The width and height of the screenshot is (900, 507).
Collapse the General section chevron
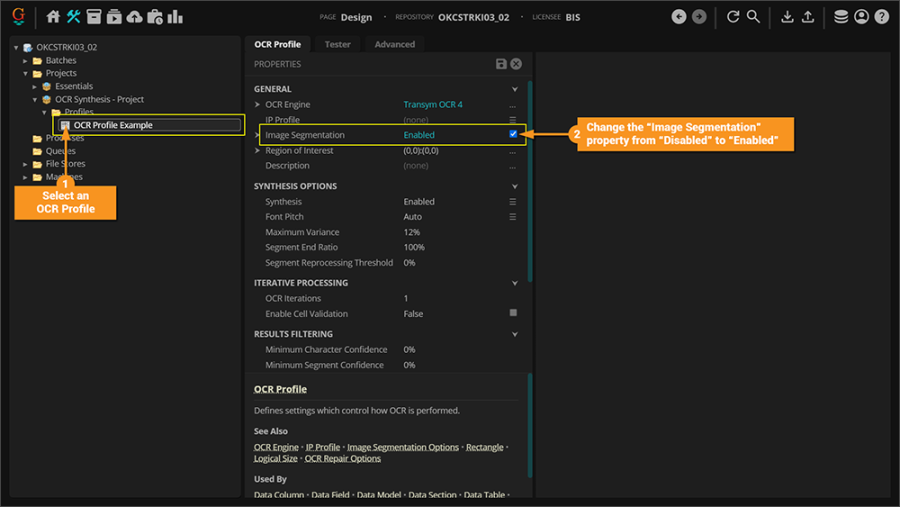(x=515, y=89)
